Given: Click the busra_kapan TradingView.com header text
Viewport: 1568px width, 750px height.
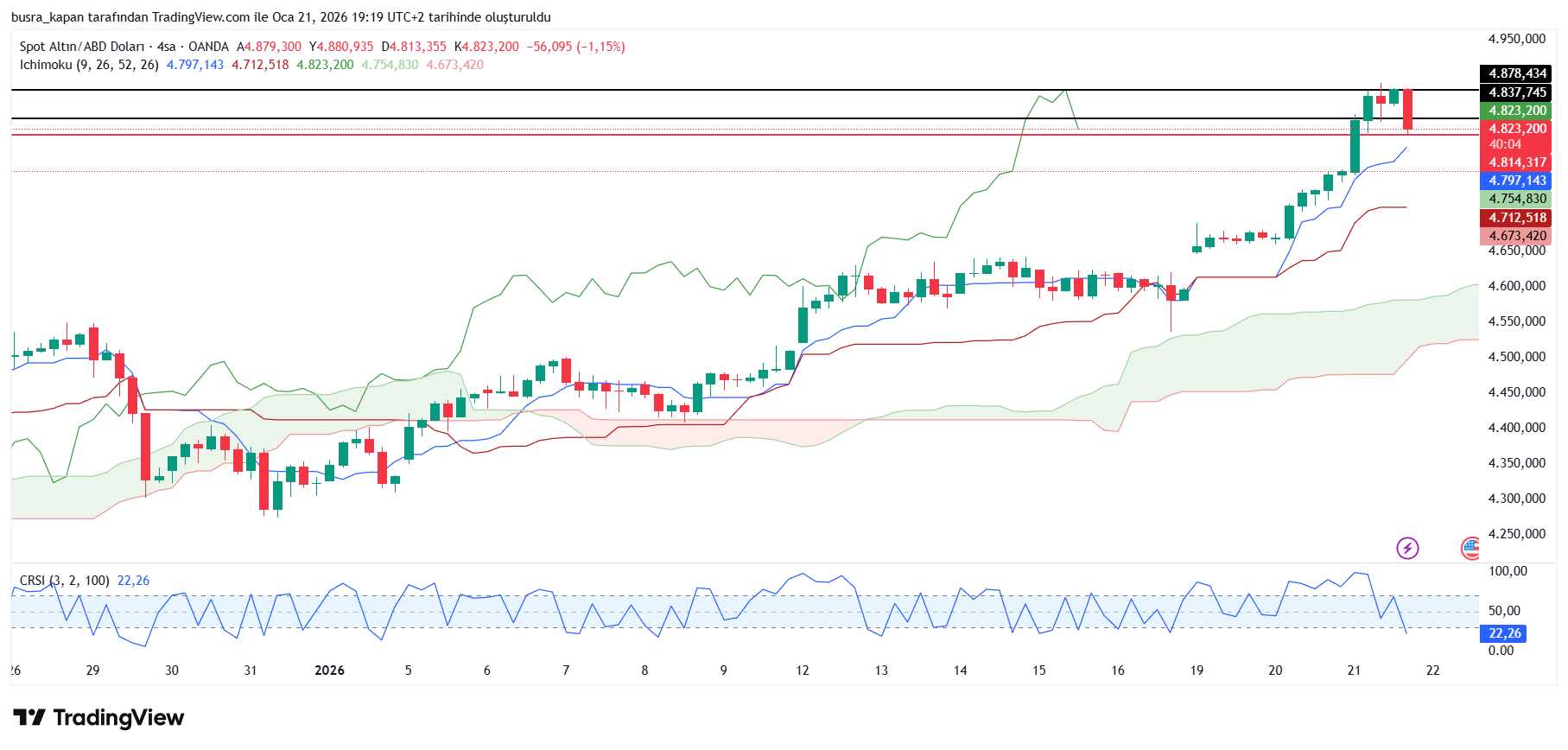Looking at the screenshot, I should point(281,17).
